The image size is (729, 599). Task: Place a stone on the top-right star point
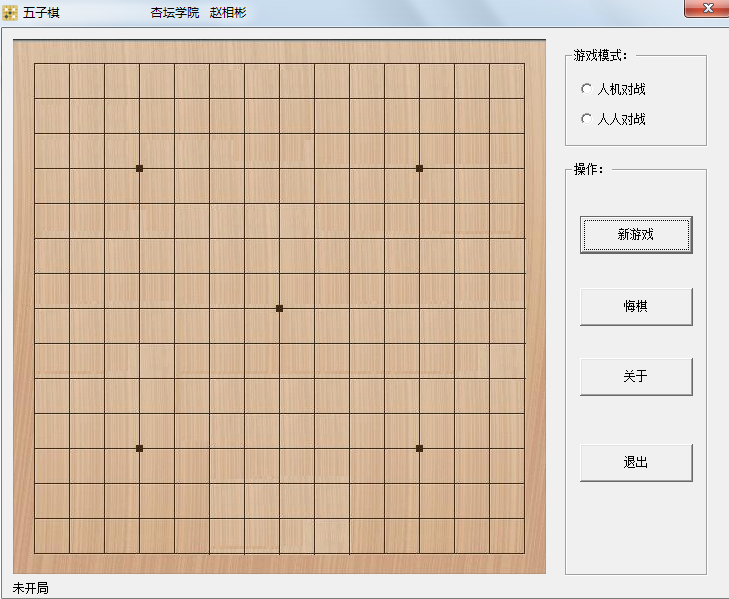point(419,168)
